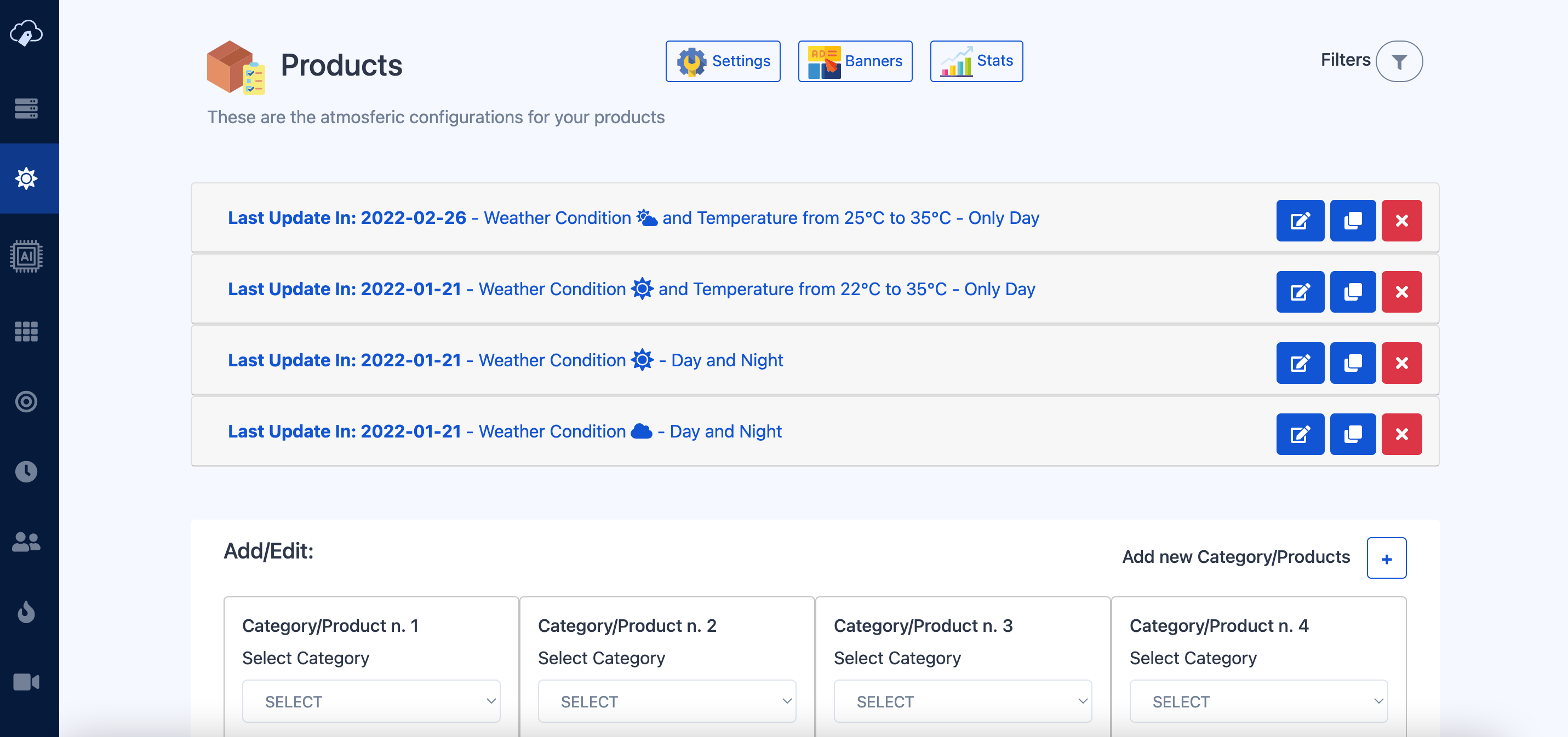This screenshot has height=737, width=1568.
Task: Open Category/Product n. 4 select dropdown
Action: (1258, 701)
